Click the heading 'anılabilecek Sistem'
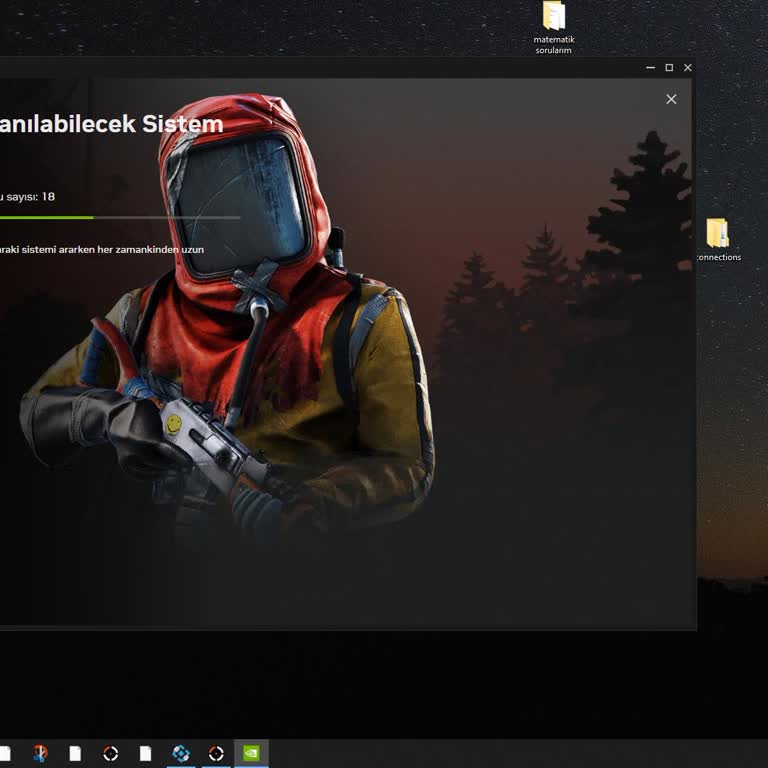 tap(111, 124)
